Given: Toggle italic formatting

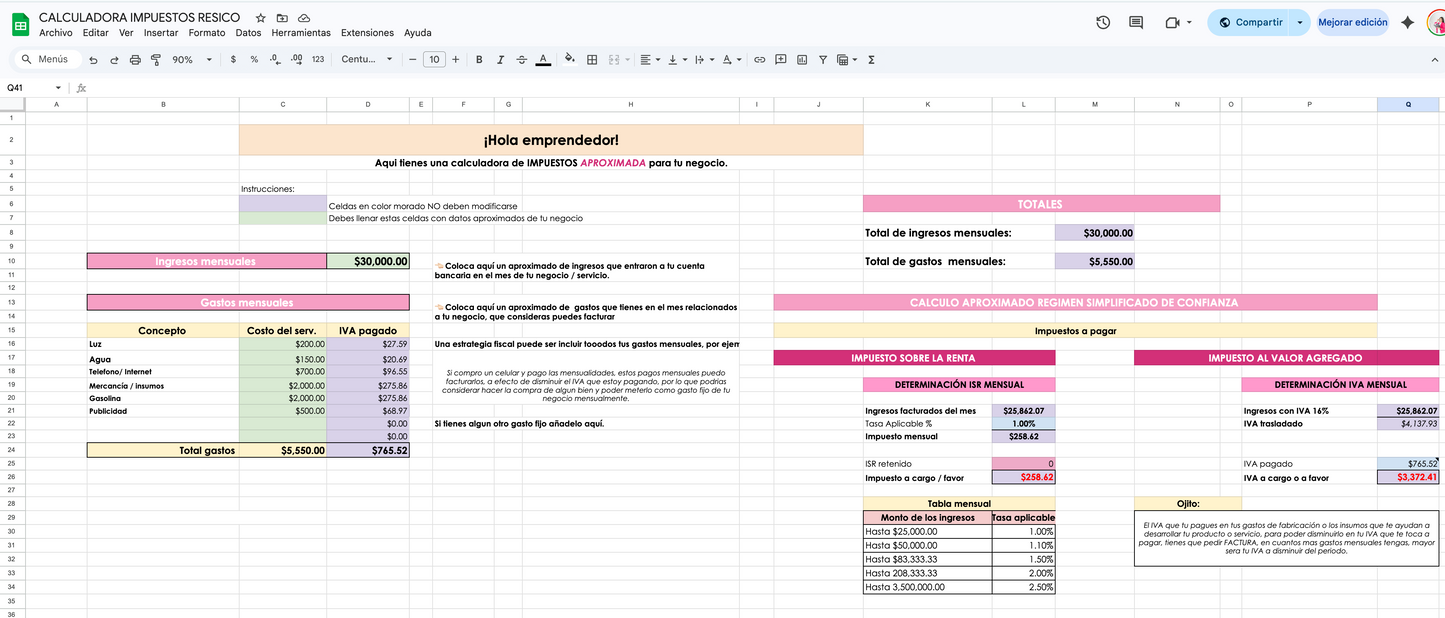Looking at the screenshot, I should pos(501,59).
